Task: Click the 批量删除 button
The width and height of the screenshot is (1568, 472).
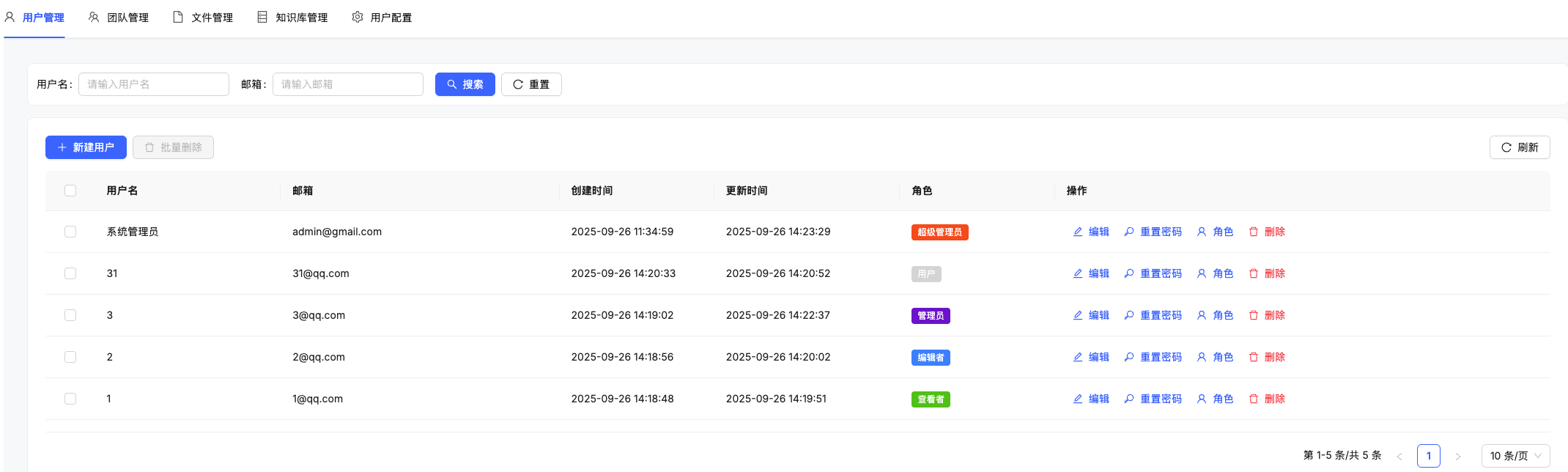Action: pyautogui.click(x=173, y=147)
